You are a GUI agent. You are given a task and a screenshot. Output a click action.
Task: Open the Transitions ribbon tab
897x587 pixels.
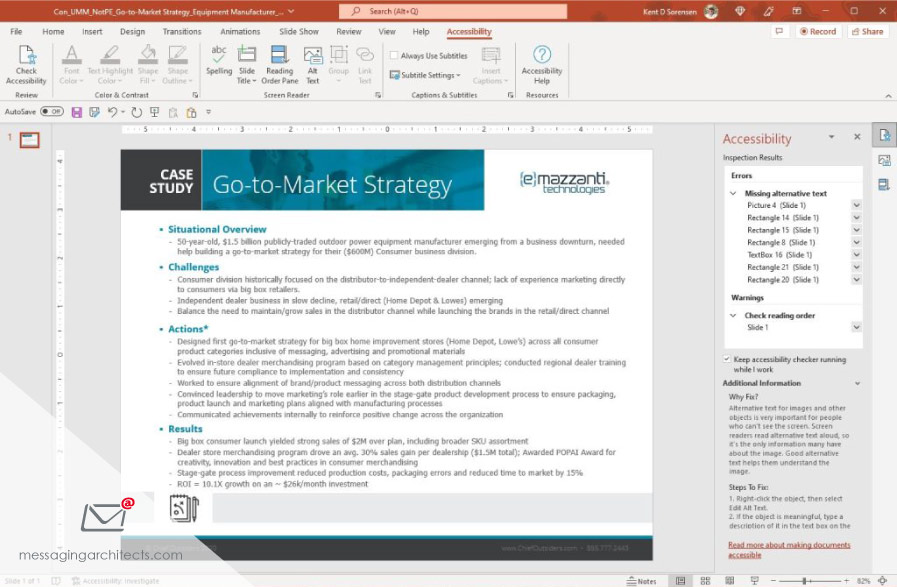click(181, 31)
